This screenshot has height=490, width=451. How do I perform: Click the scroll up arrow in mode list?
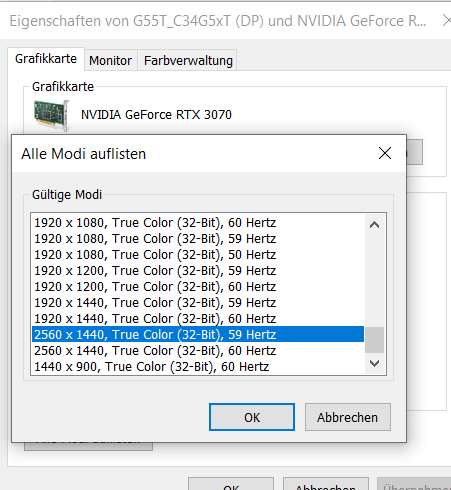[x=374, y=225]
